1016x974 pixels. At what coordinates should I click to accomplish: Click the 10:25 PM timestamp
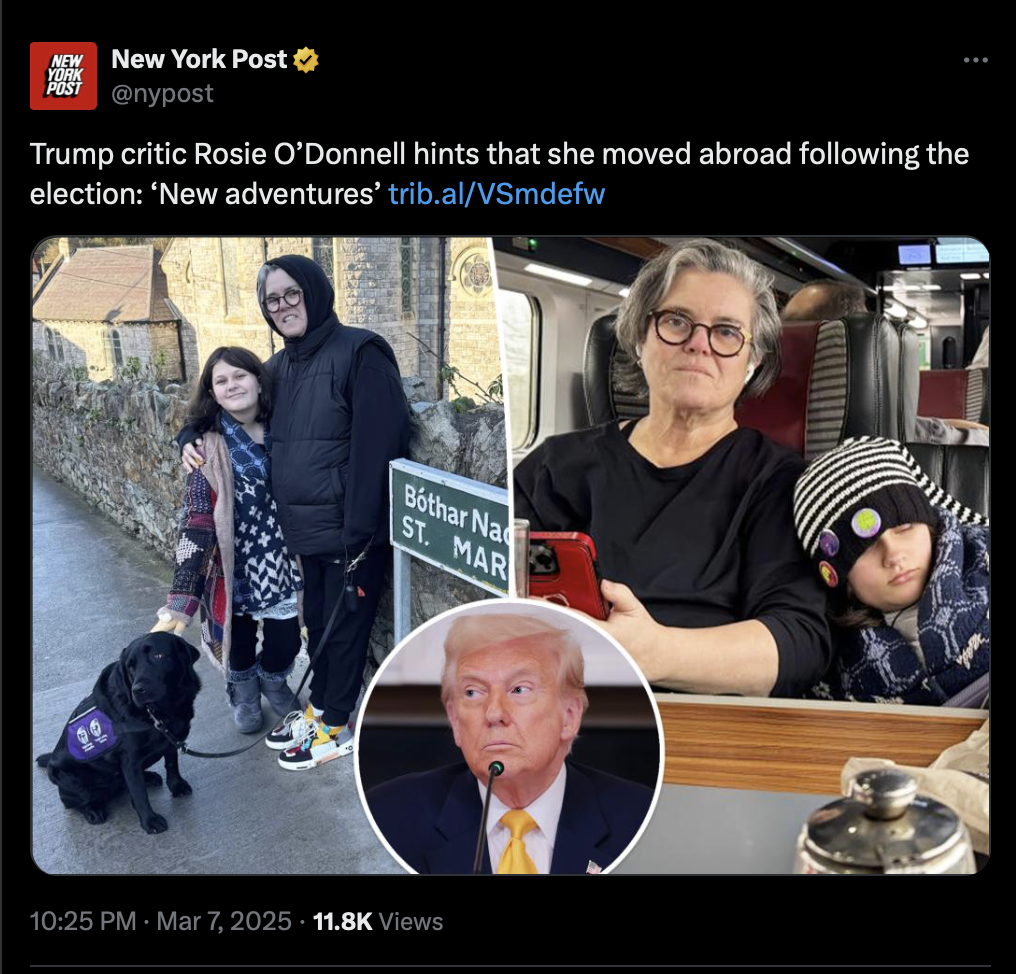pyautogui.click(x=83, y=922)
